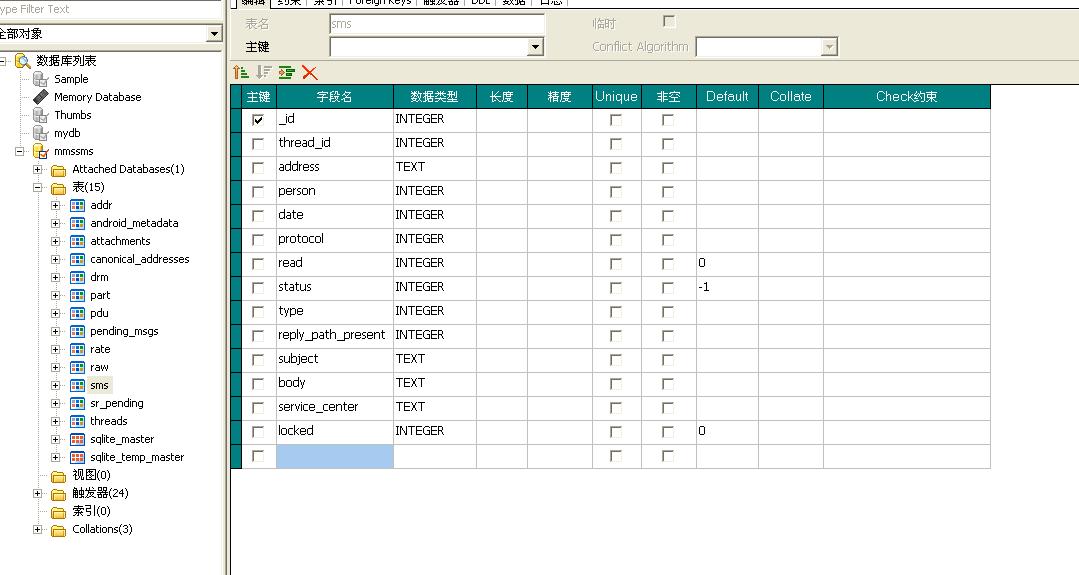Select the pending_msgs table
The image size is (1079, 575).
point(125,331)
